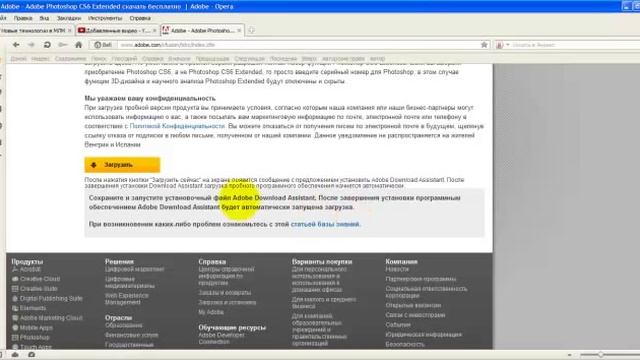Screen dimensions: 640x360
Task: Bookmark page with the star icon
Action: coord(484,45)
